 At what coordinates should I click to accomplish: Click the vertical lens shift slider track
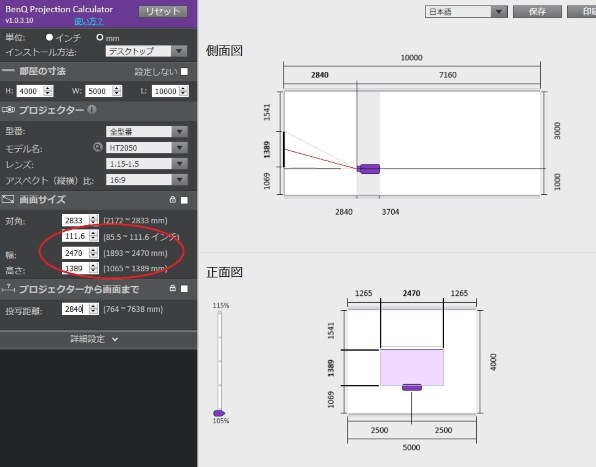pyautogui.click(x=219, y=361)
